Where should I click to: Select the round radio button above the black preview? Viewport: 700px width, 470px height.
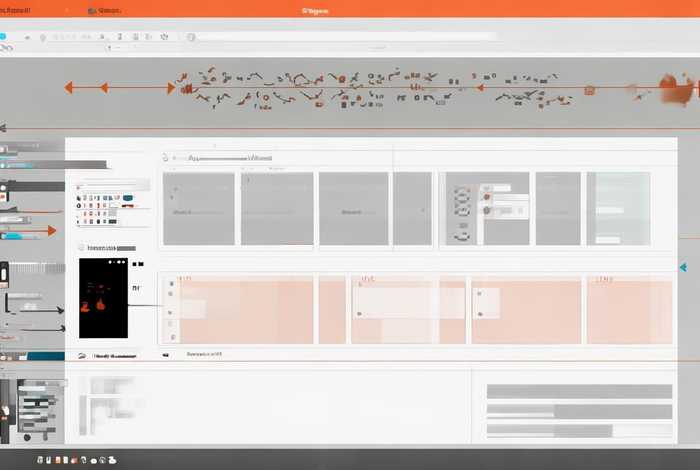[x=81, y=246]
